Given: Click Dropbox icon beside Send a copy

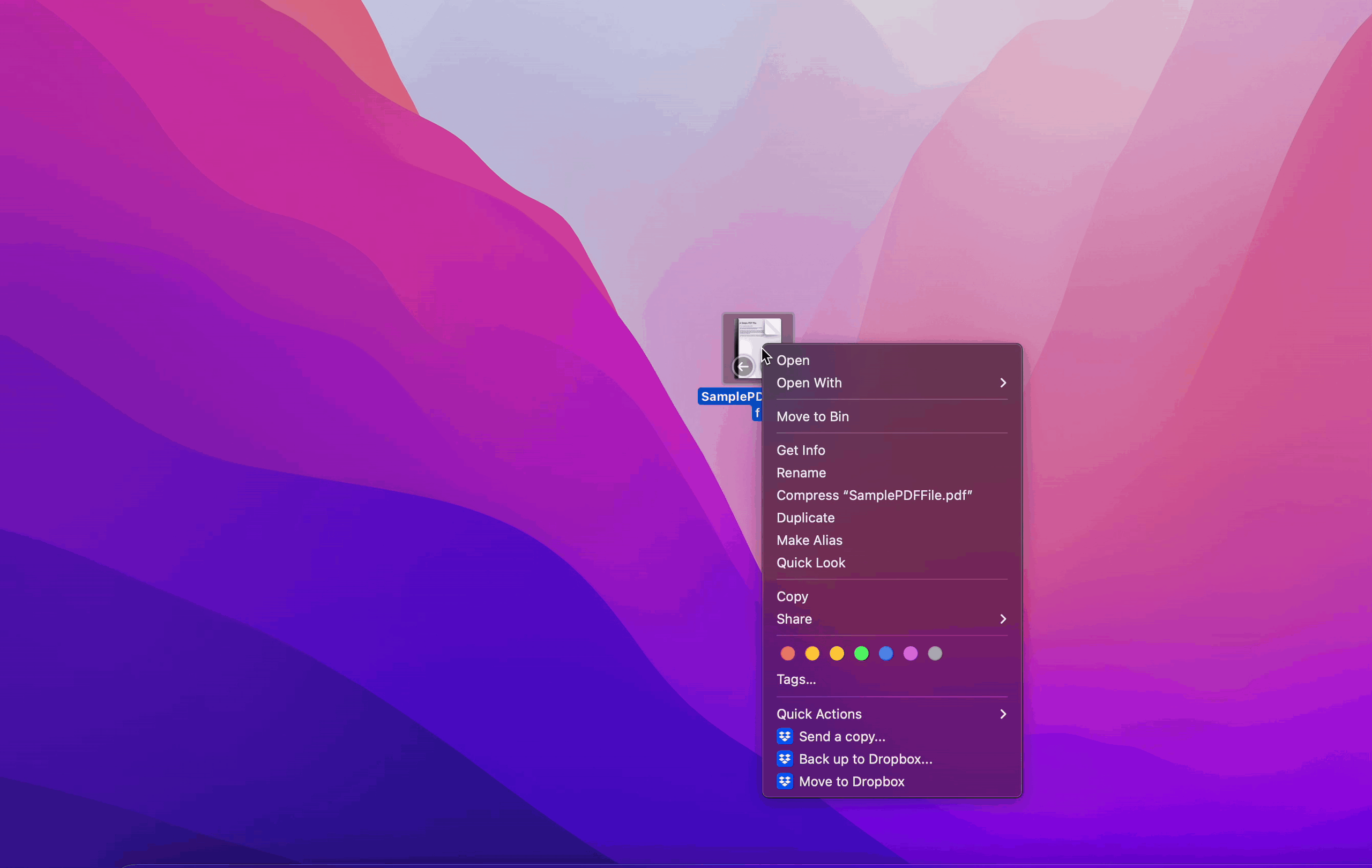Looking at the screenshot, I should click(785, 736).
